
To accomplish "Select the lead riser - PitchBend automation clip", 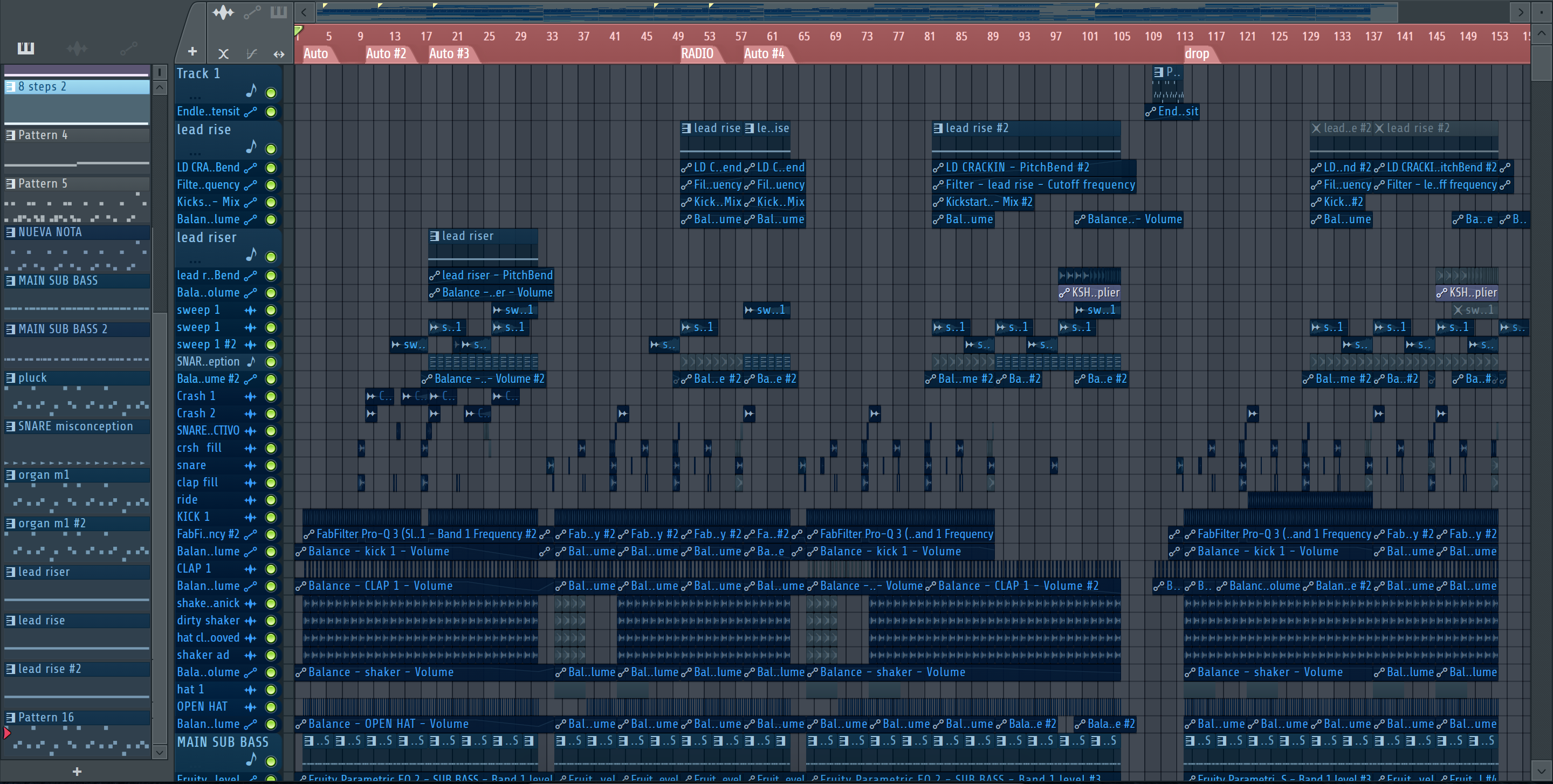I will 491,276.
